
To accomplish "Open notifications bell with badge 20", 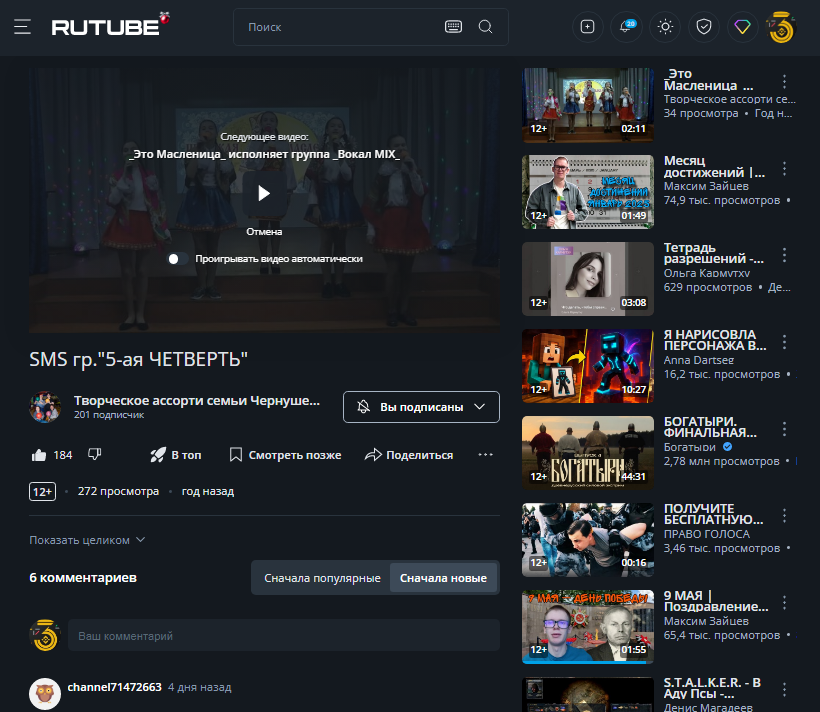I will click(626, 27).
